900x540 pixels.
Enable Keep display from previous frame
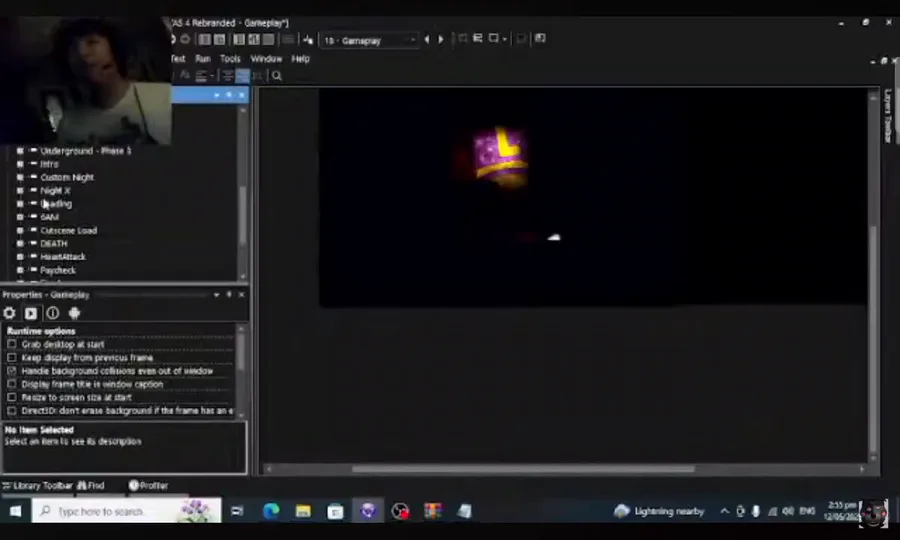tap(11, 357)
